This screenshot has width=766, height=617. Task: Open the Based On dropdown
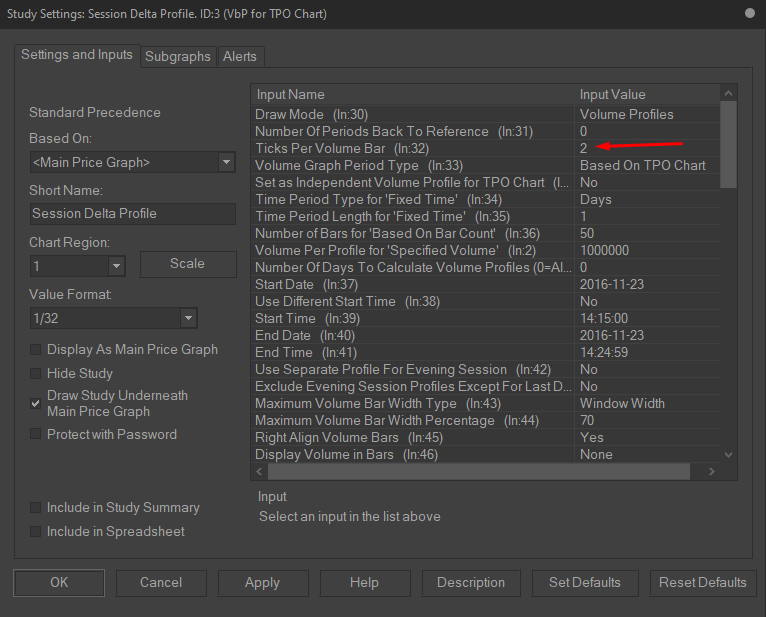132,162
